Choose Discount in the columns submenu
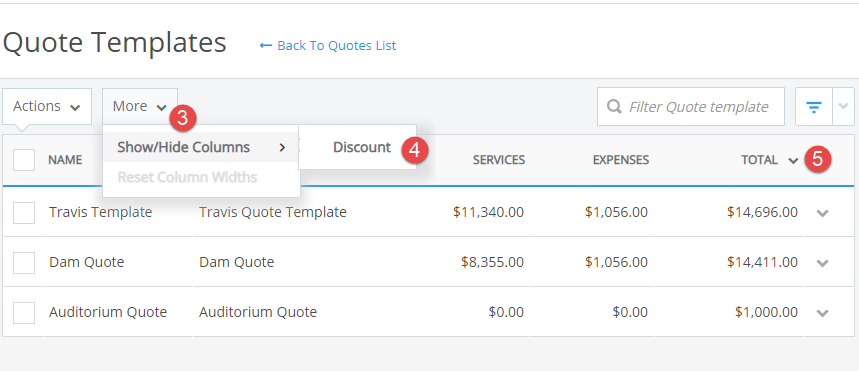Screen dimensions: 859x371 click(362, 147)
